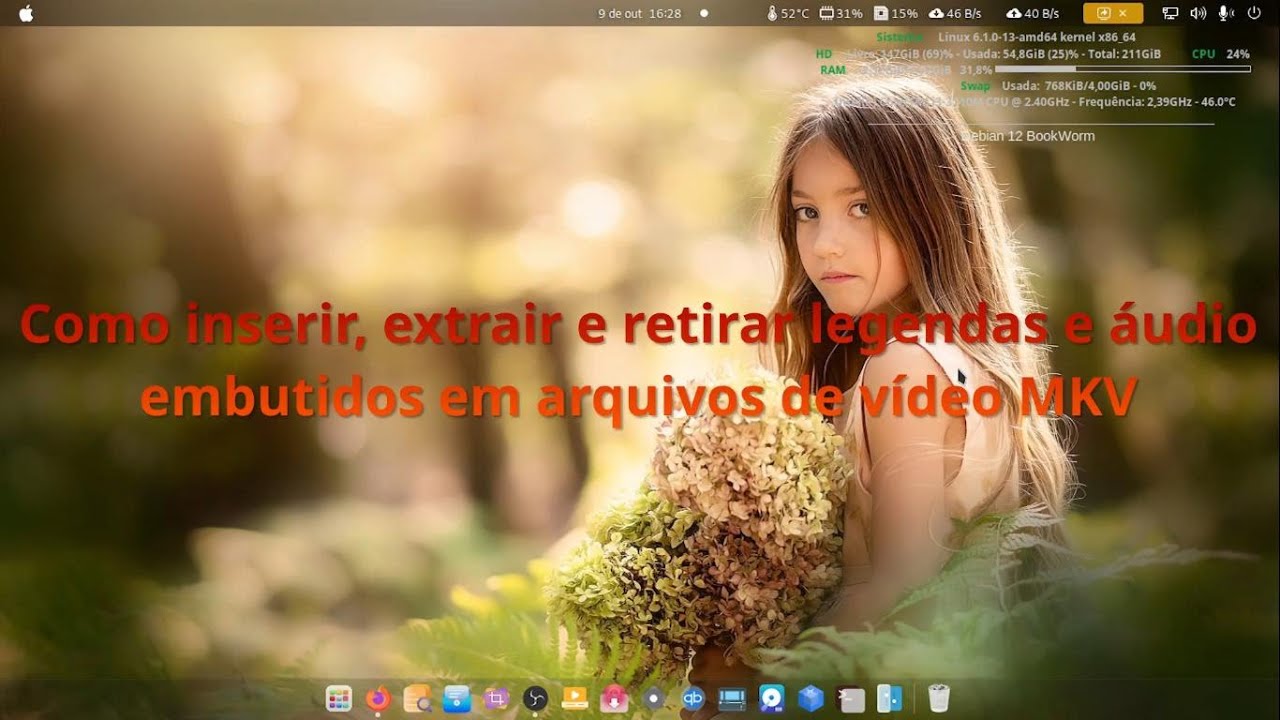
Task: Stop screen sharing with the yellow indicator's X
Action: (x=1123, y=13)
